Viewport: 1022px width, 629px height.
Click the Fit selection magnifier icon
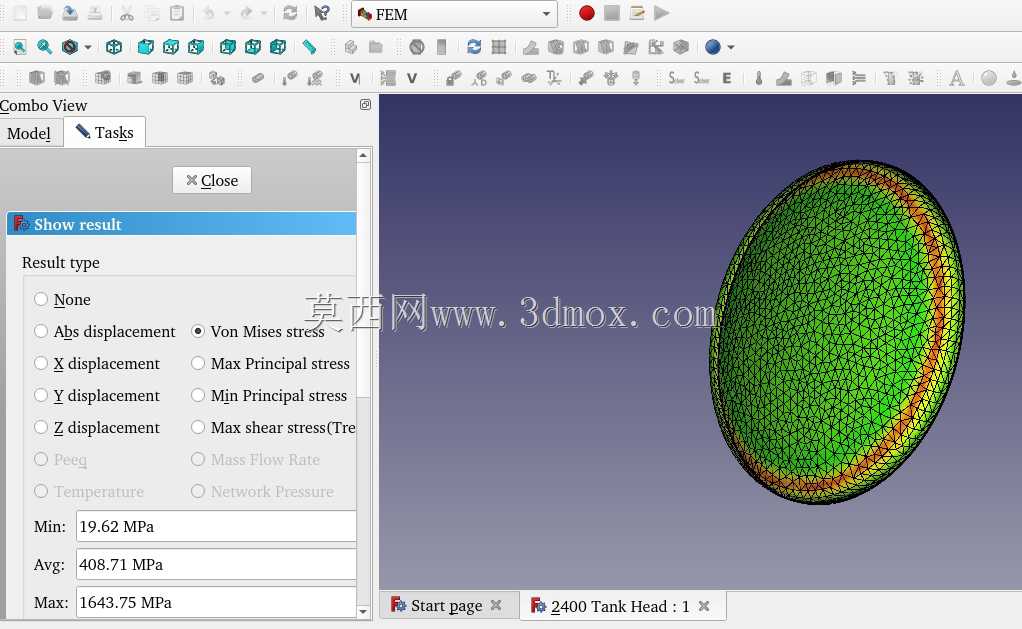(44, 47)
